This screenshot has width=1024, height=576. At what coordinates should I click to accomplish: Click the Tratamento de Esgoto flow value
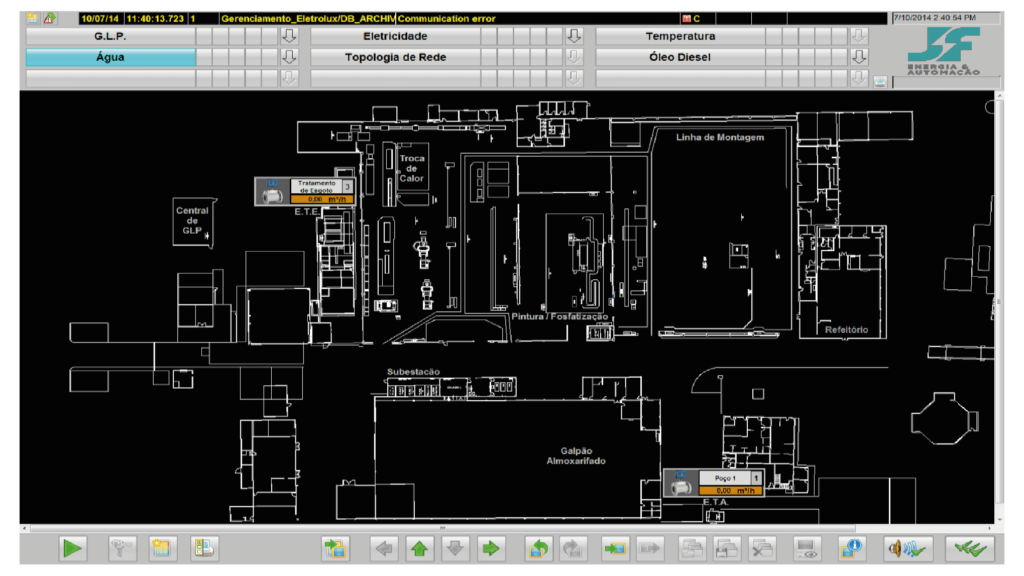click(322, 199)
